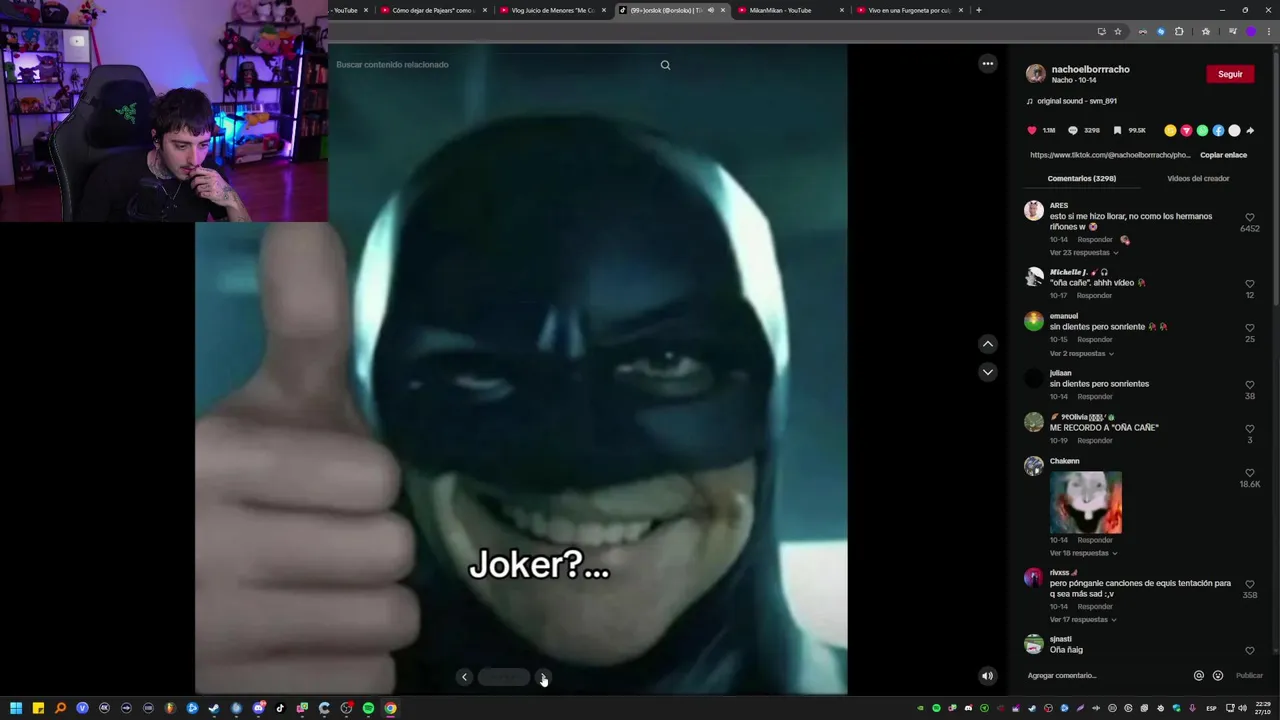Screen dimensions: 1280x720
Task: Share on Facebook blue icon
Action: pos(1218,130)
